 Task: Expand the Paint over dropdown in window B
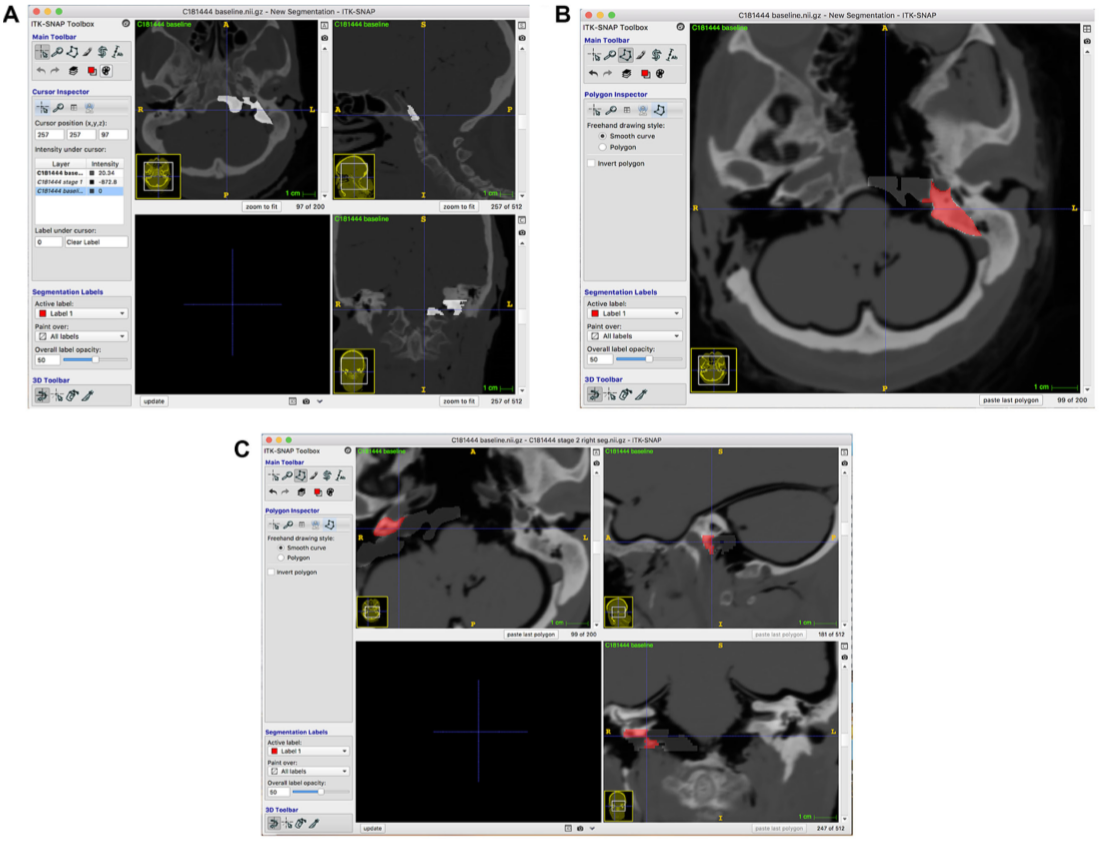pyautogui.click(x=634, y=336)
